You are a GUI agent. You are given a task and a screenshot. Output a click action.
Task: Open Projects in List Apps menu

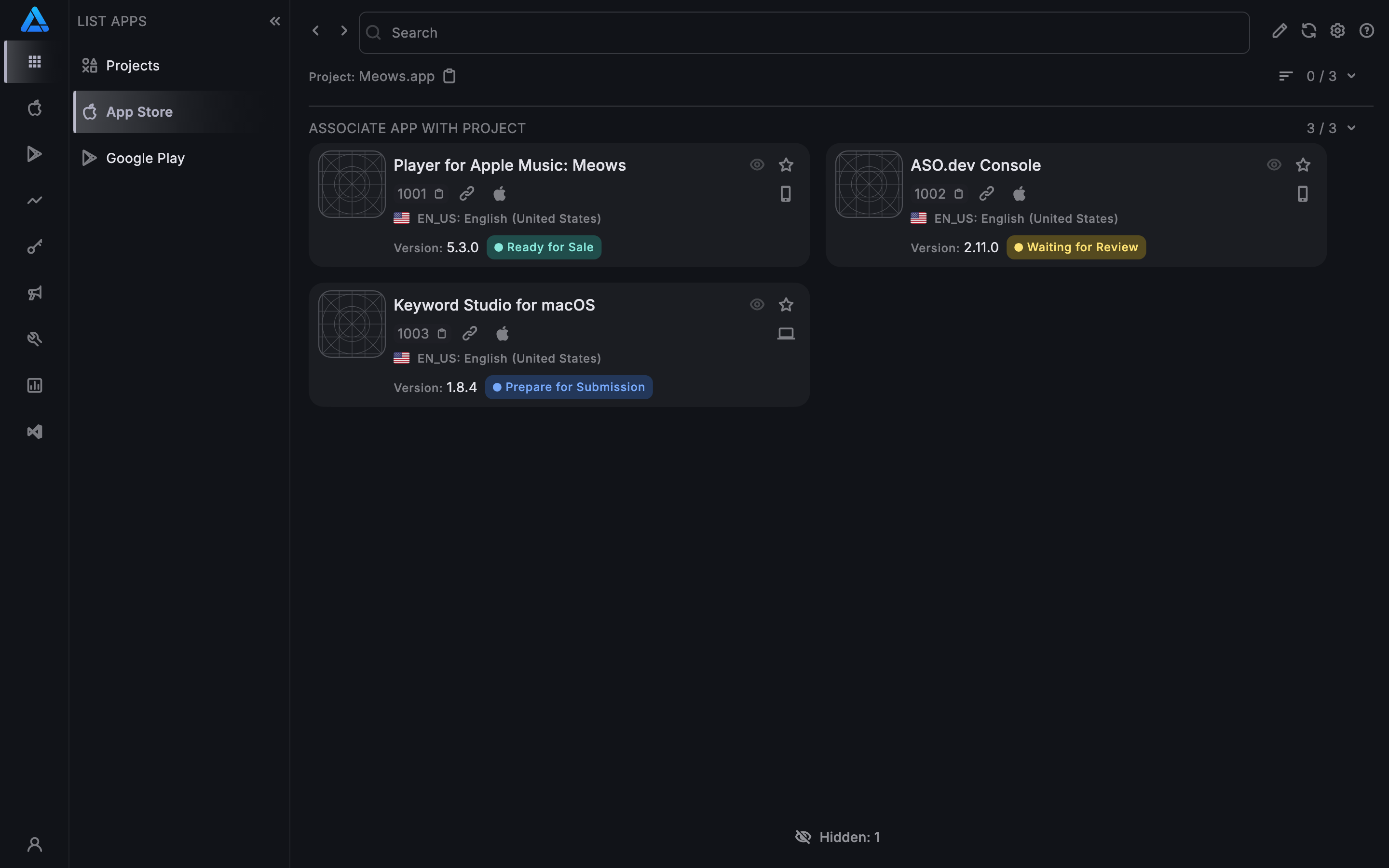[x=179, y=66]
